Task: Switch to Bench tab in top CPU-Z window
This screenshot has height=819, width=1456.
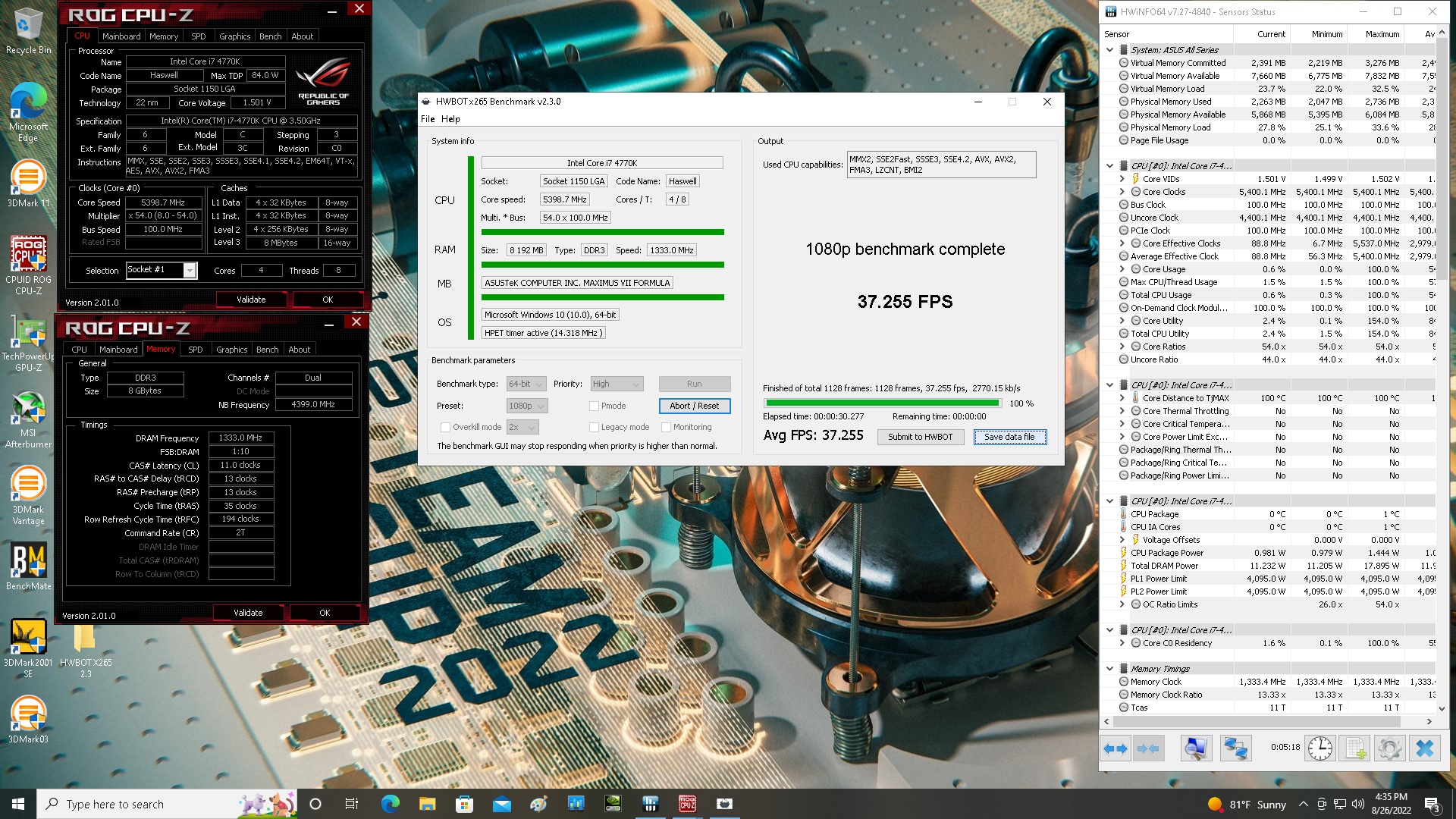Action: 270,36
